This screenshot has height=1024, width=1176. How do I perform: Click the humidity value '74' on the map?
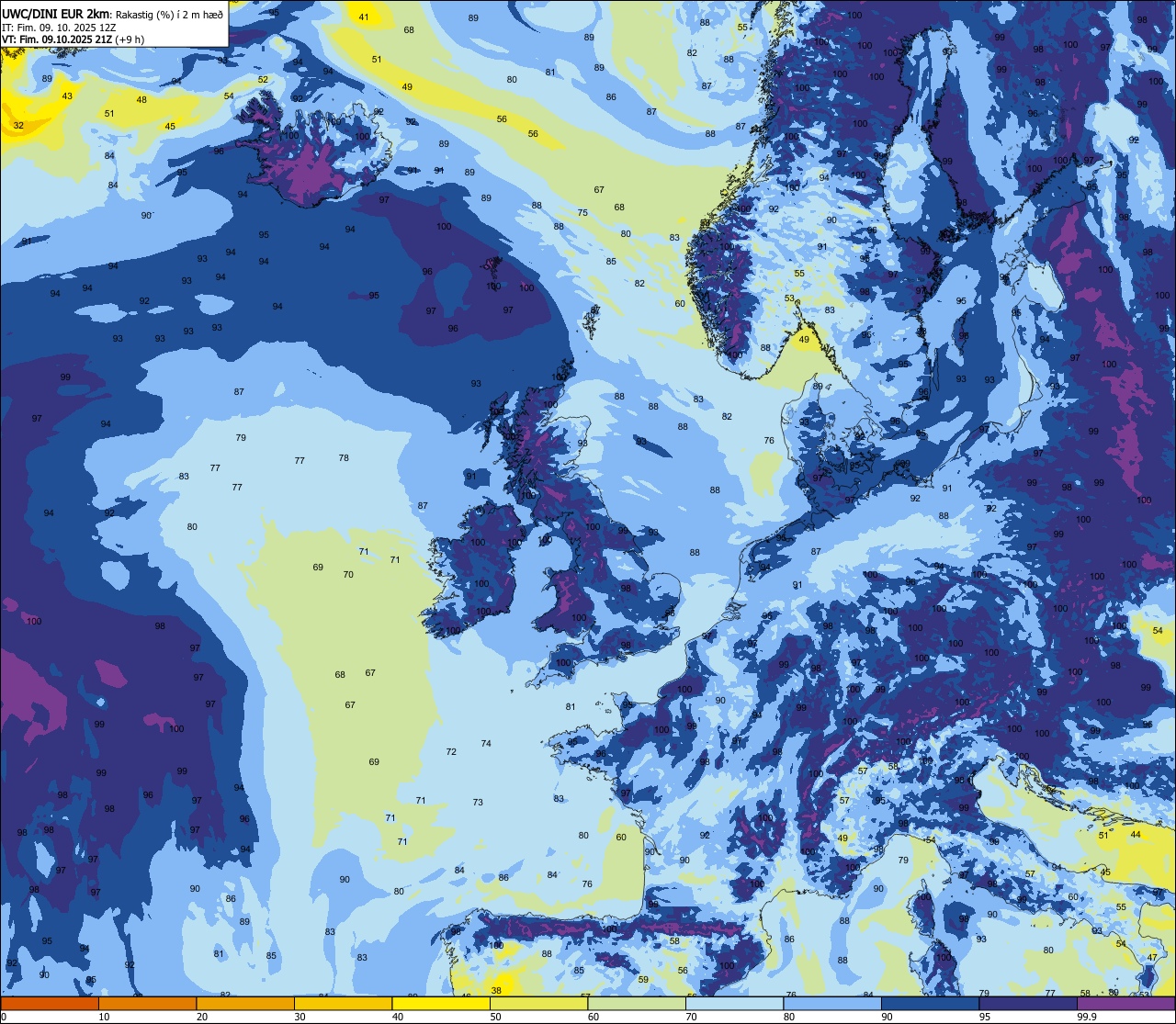(x=486, y=743)
